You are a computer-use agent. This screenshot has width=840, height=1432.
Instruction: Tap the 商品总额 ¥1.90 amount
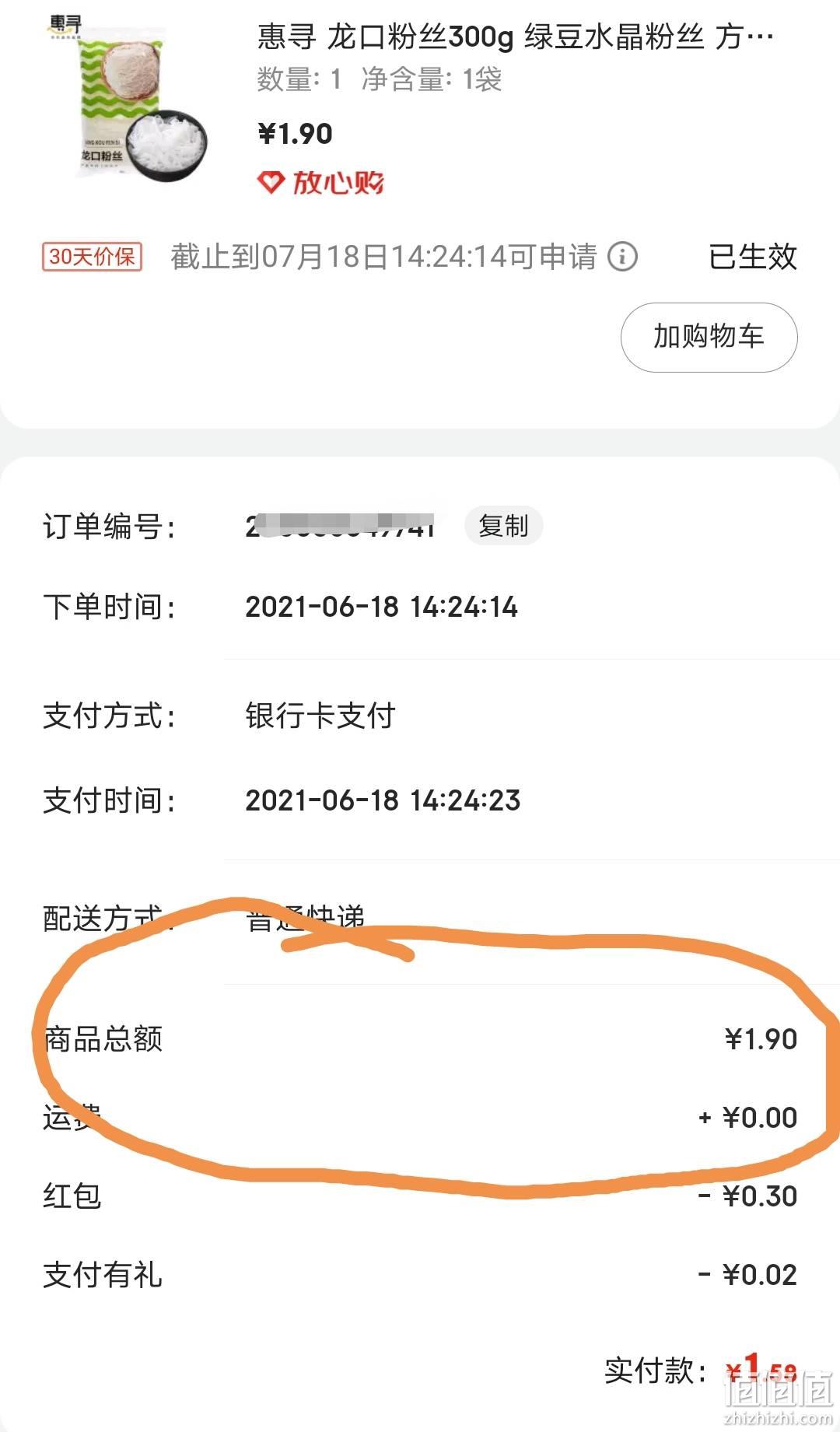click(761, 1039)
